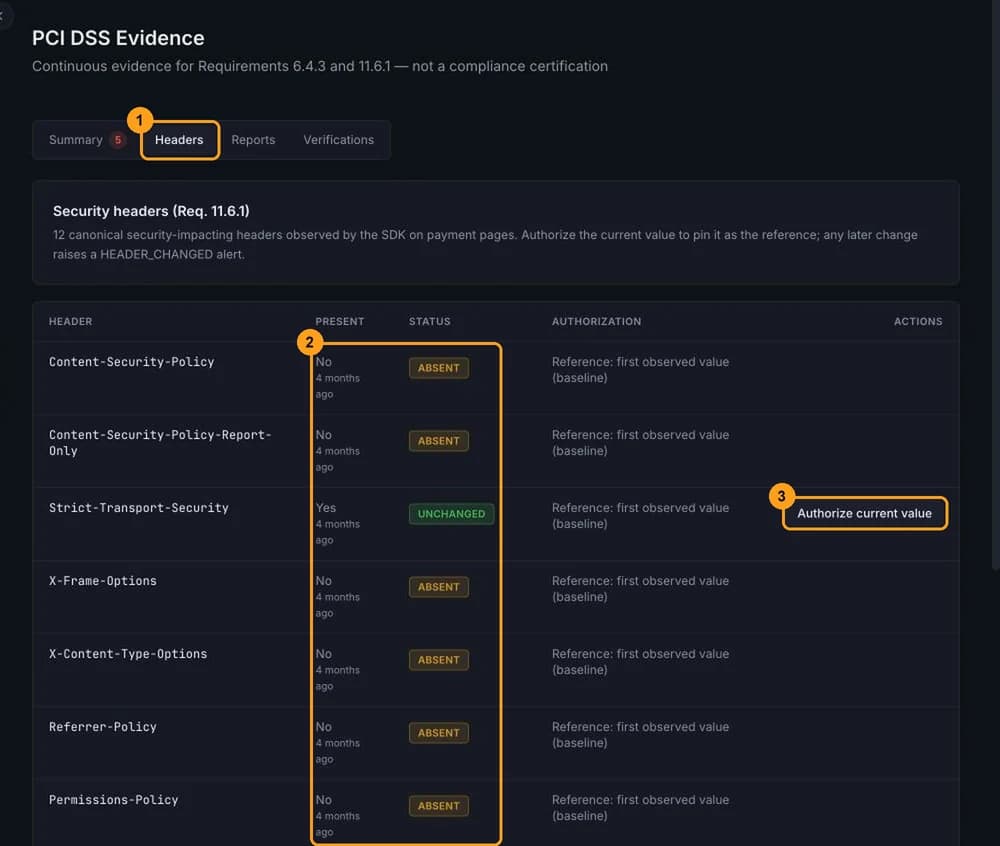Click ABSENT badge for X-Content-Type-Options
Image resolution: width=1000 pixels, height=846 pixels.
(x=439, y=660)
